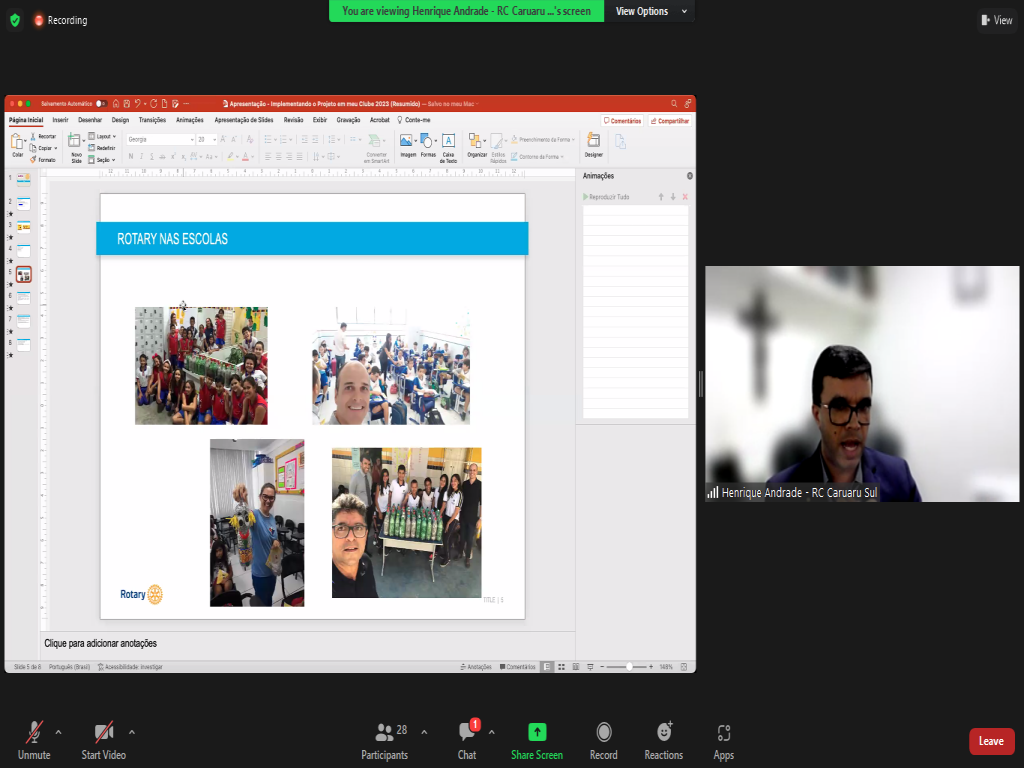Start recording with the Record icon
Screen dimensions: 1024x768
603,733
